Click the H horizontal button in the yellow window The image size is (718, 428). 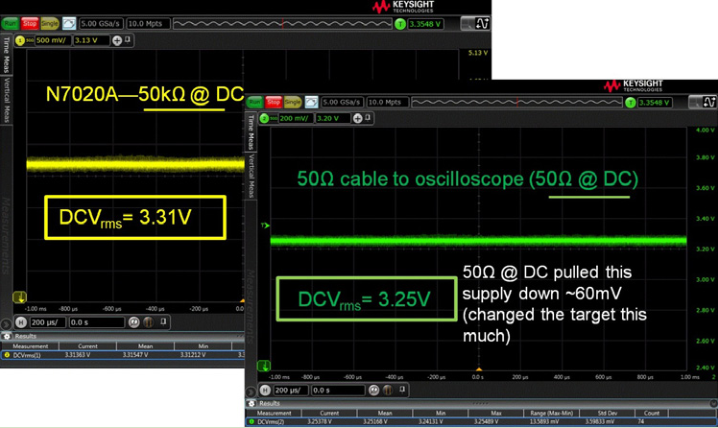click(x=21, y=322)
